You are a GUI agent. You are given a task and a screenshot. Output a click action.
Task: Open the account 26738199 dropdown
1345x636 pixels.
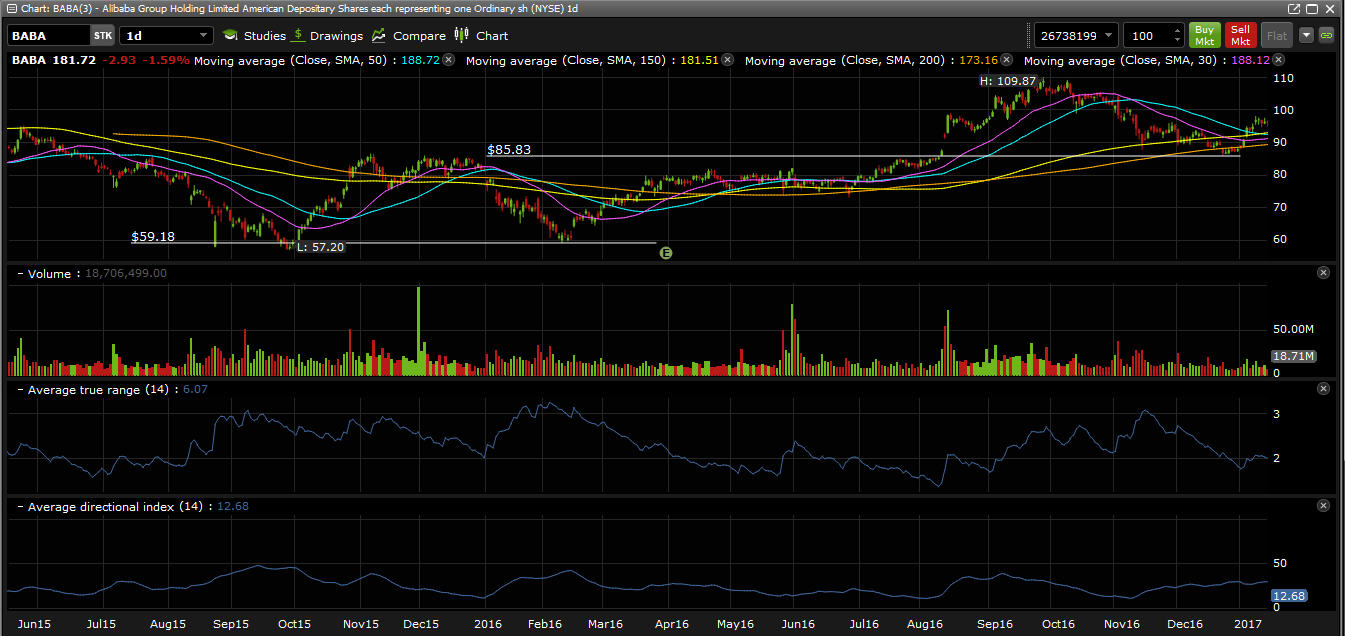point(1076,35)
